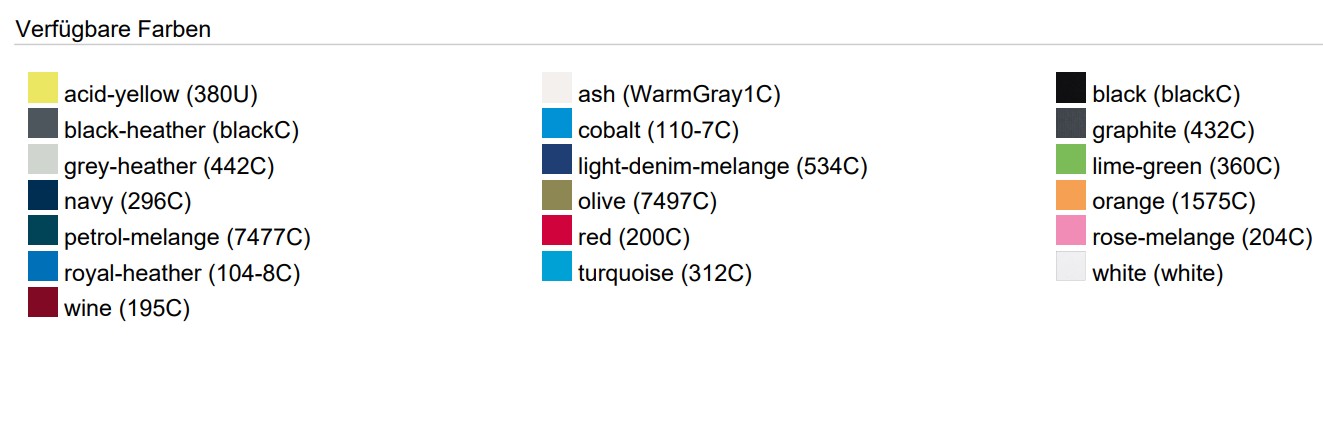Click the olive (7497C) swatch

[x=557, y=195]
